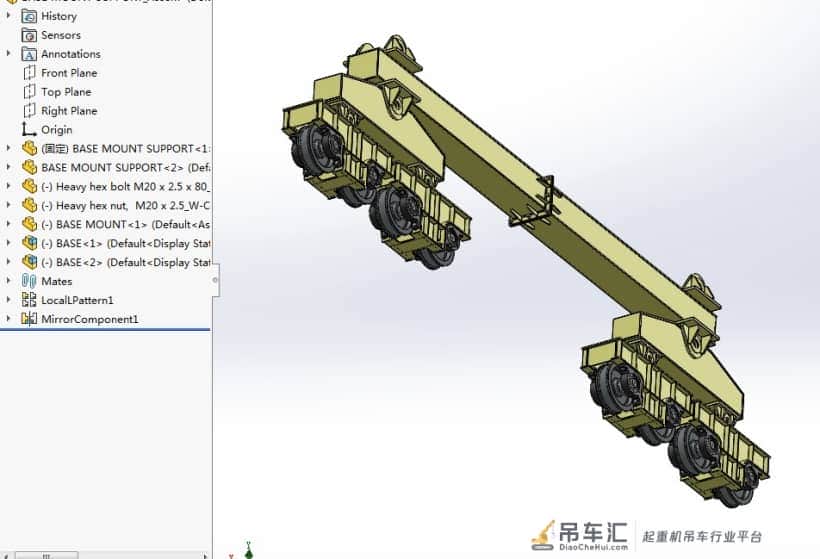Screen dimensions: 820x559
Task: Click the MirrorComponent1 icon
Action: (29, 319)
